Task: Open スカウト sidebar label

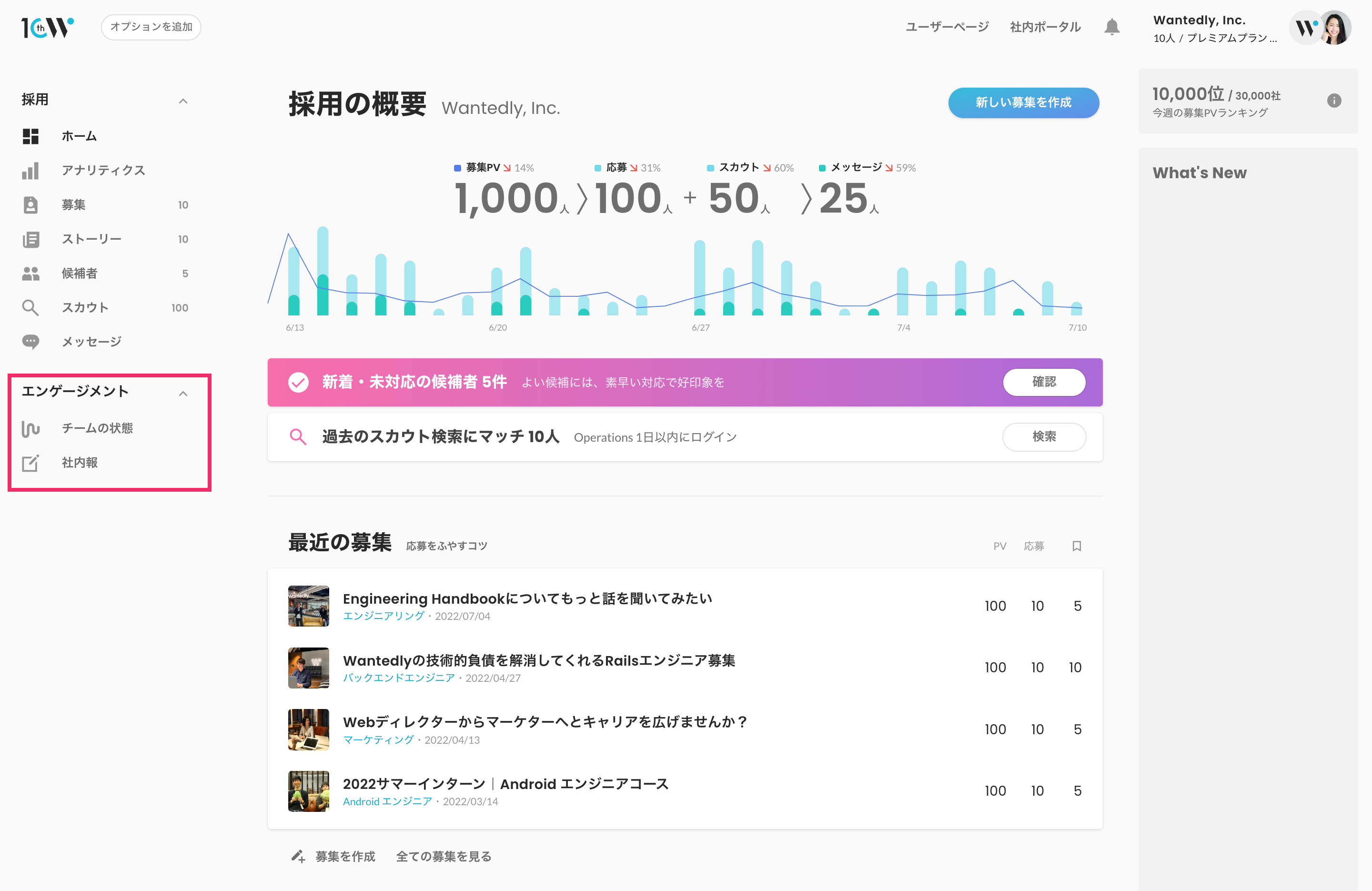Action: coord(85,307)
